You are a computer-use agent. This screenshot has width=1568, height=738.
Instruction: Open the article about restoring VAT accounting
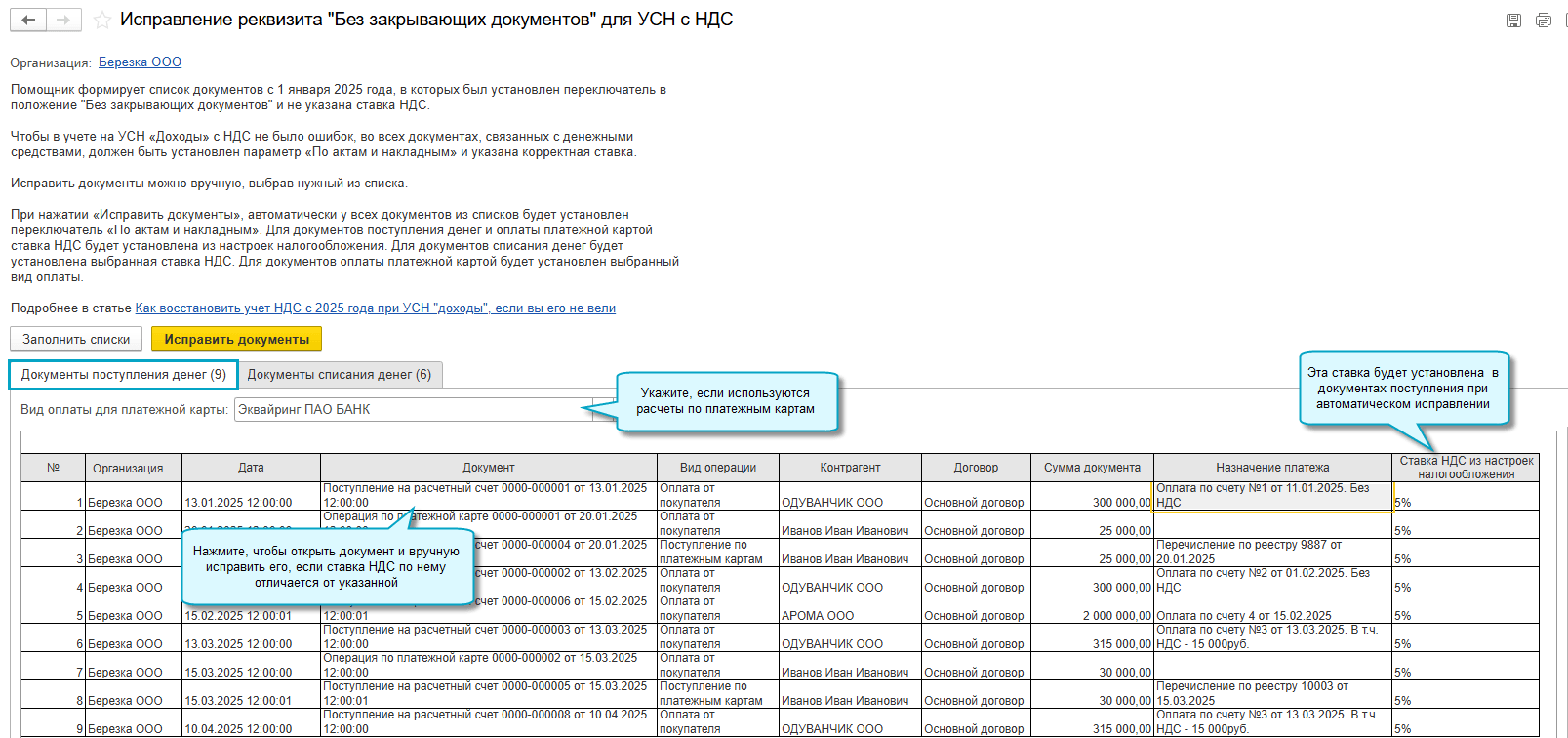tap(375, 308)
